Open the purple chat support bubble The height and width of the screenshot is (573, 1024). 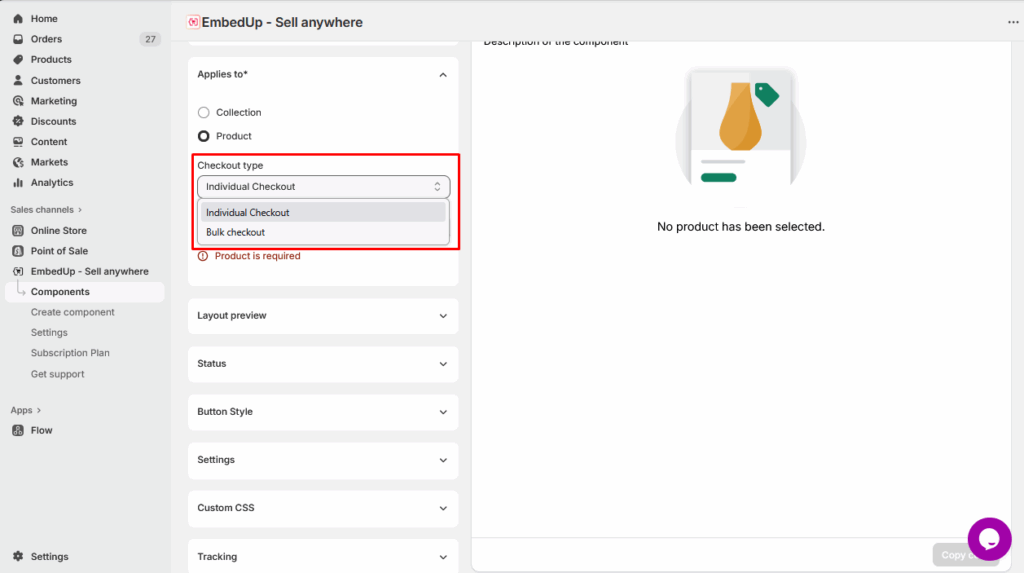pos(989,539)
